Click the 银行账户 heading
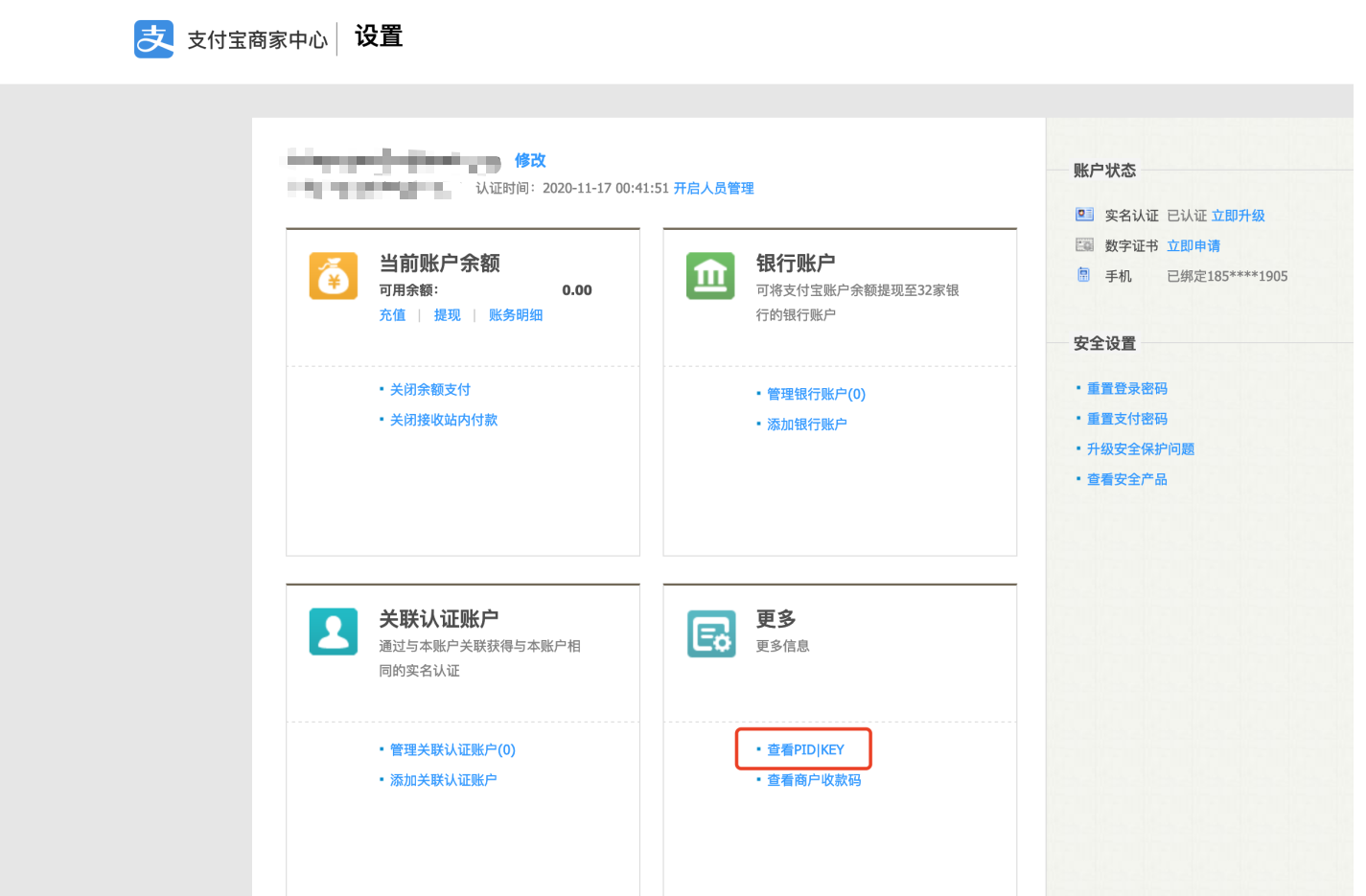1366x896 pixels. (796, 263)
